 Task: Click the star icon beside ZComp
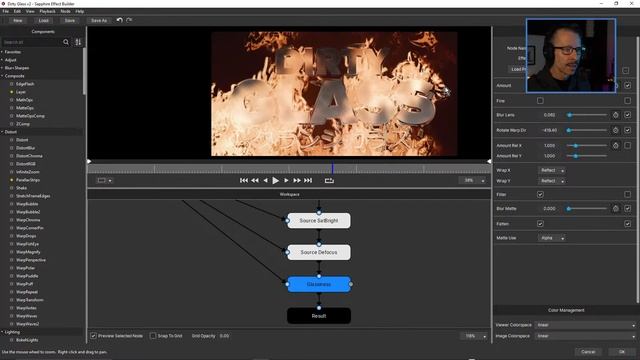(11, 124)
